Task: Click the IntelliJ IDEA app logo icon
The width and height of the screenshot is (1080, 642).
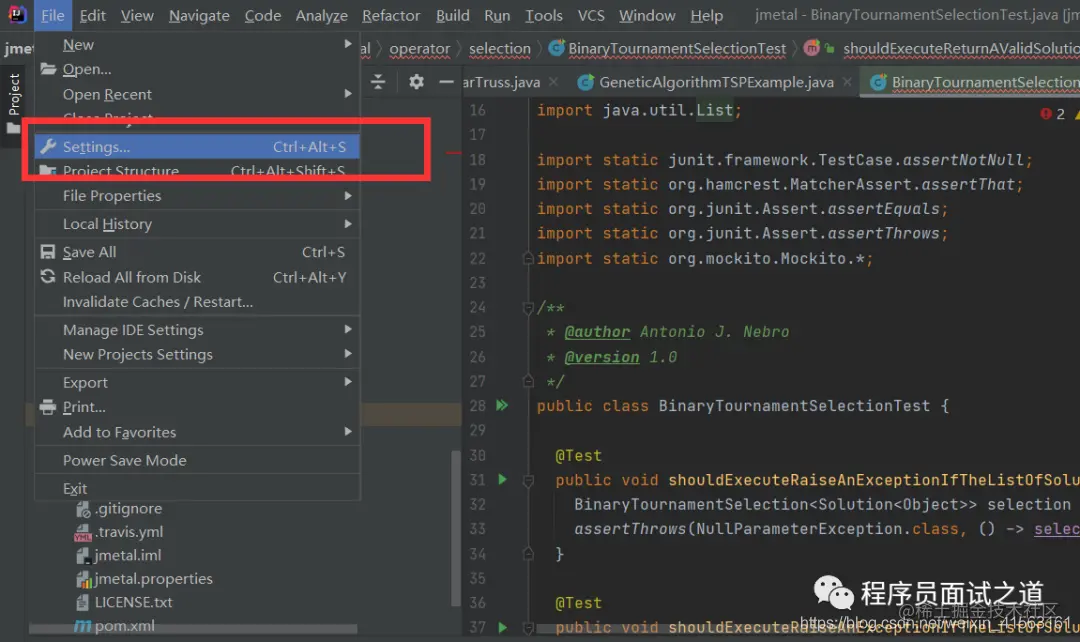Action: [17, 14]
